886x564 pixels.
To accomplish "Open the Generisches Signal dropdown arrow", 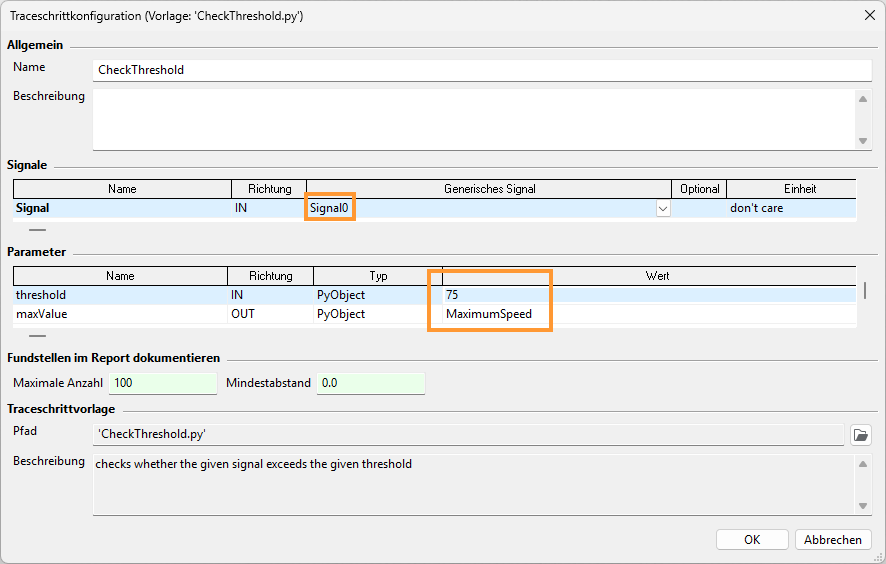I will (663, 209).
